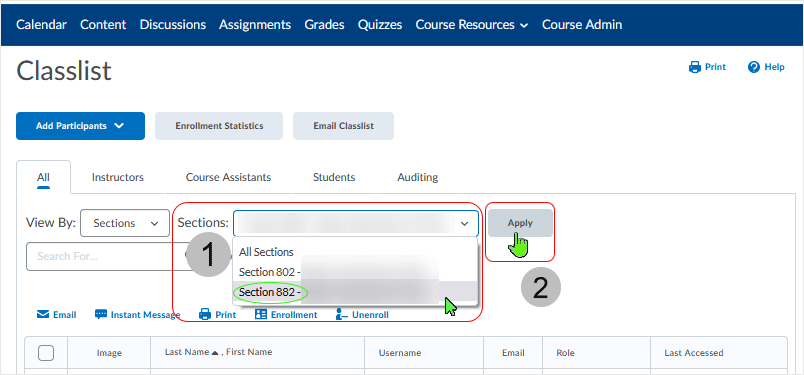Click the Email Classlist button
This screenshot has height=375, width=804.
pyautogui.click(x=344, y=126)
